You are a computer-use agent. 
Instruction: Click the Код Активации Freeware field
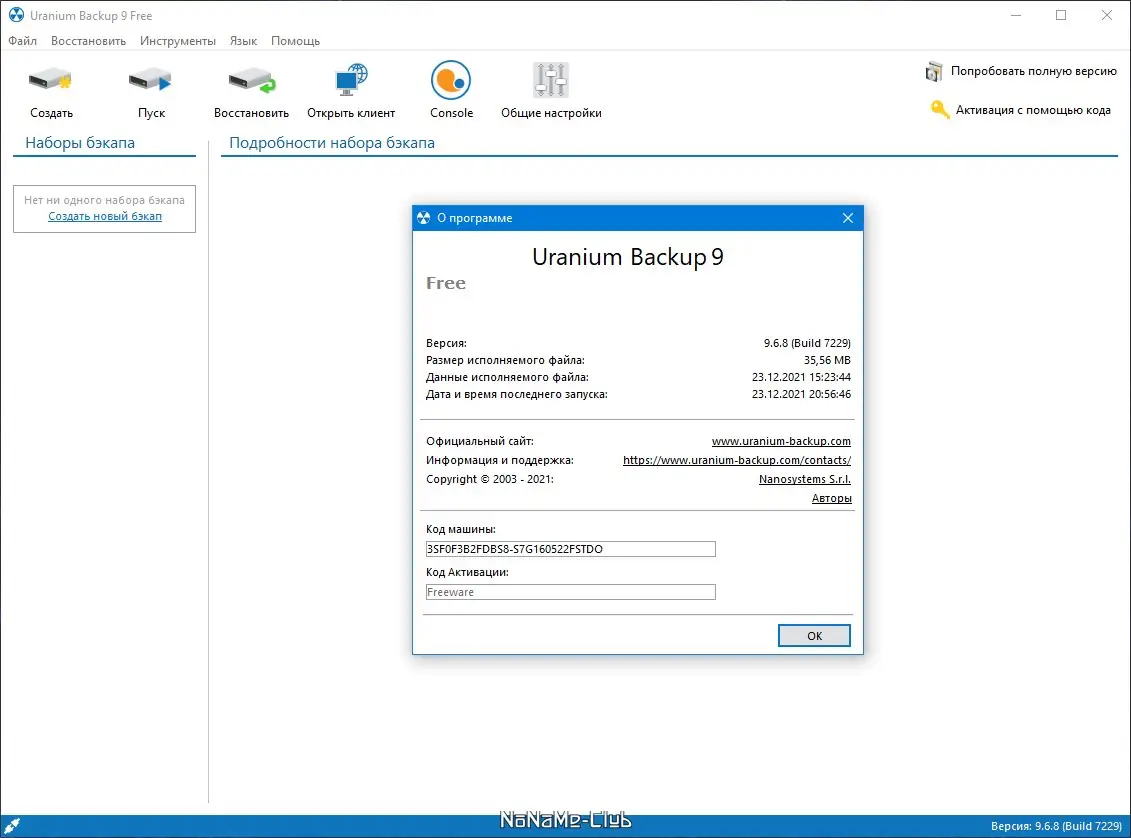[570, 592]
